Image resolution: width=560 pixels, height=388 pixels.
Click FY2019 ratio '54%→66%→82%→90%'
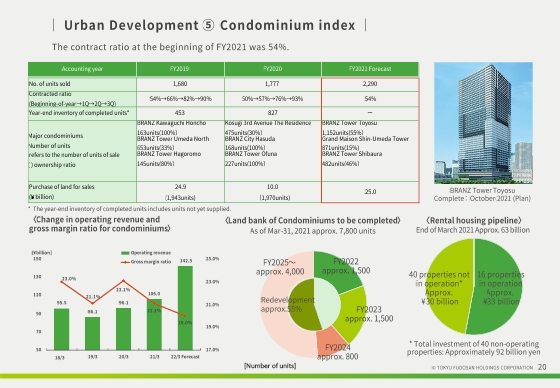pyautogui.click(x=180, y=99)
